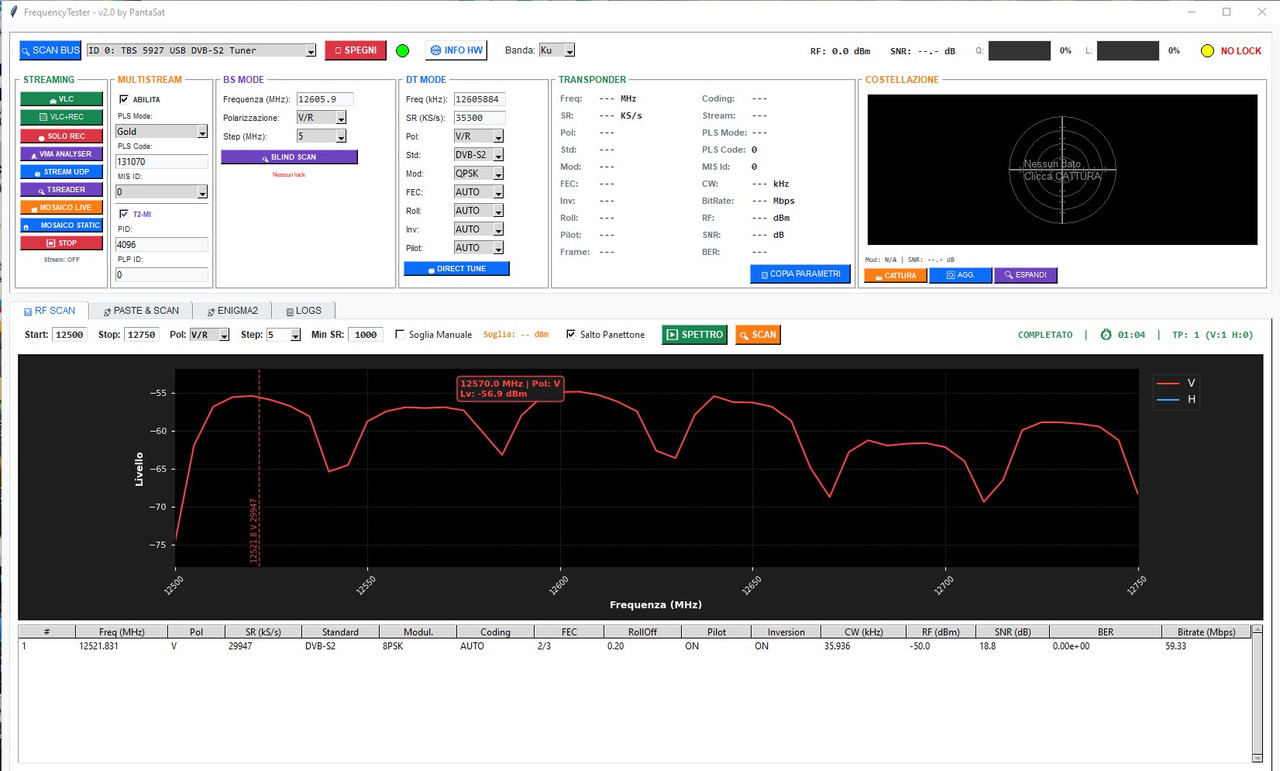Screen dimensions: 1280x771
Task: Toggle the ABILITA multistream checkbox
Action: [x=124, y=99]
